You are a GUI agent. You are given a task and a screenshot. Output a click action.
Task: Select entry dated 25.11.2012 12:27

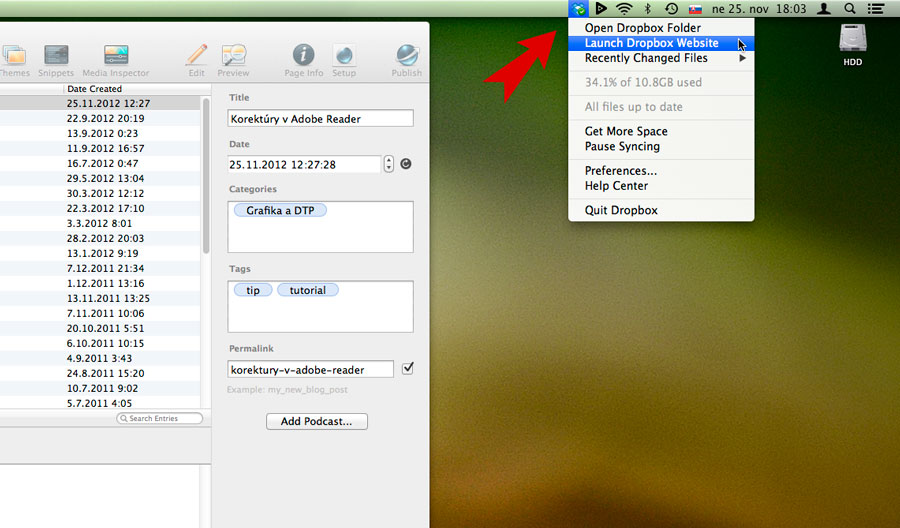(x=100, y=103)
